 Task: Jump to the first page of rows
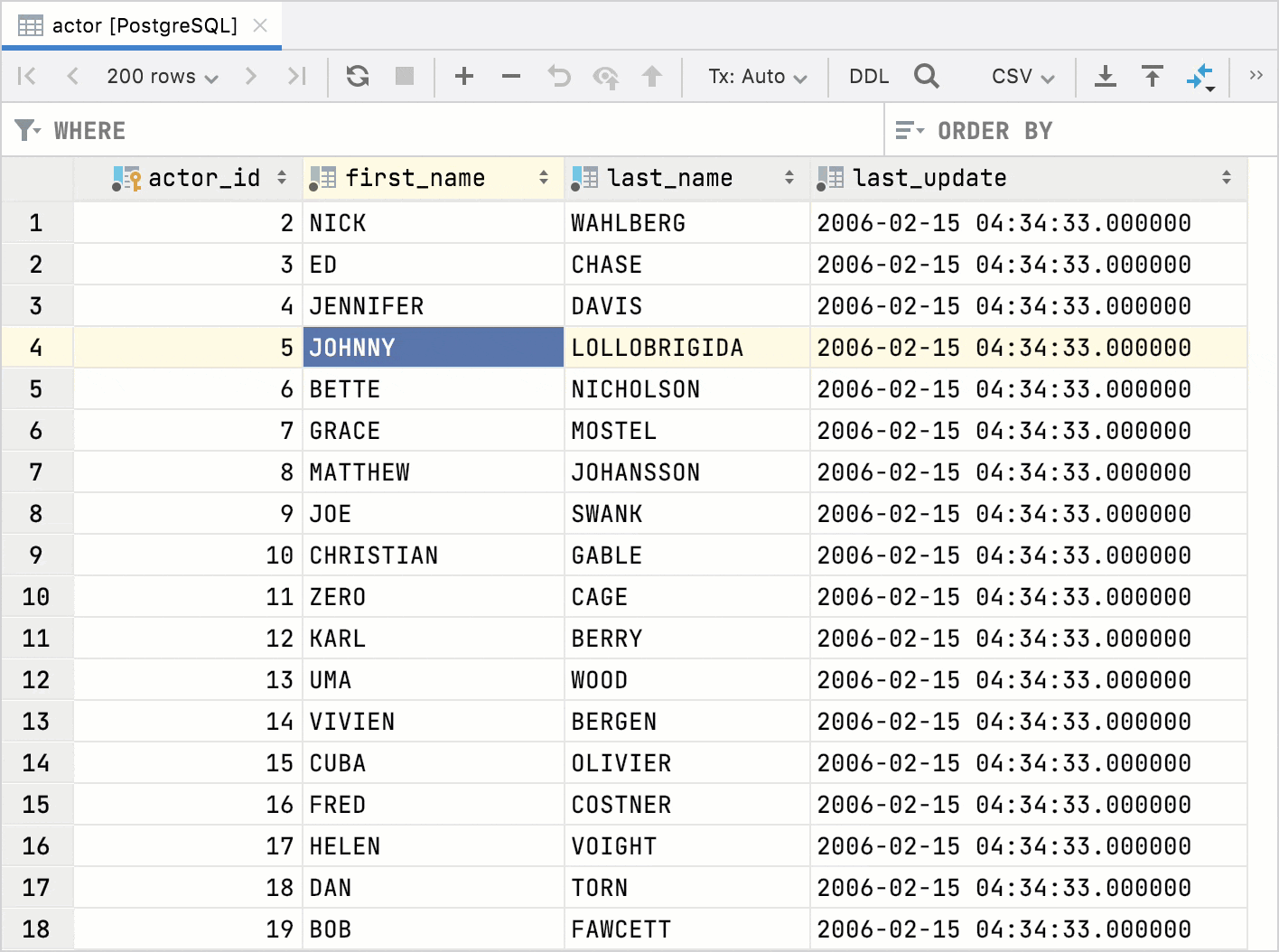pos(26,76)
